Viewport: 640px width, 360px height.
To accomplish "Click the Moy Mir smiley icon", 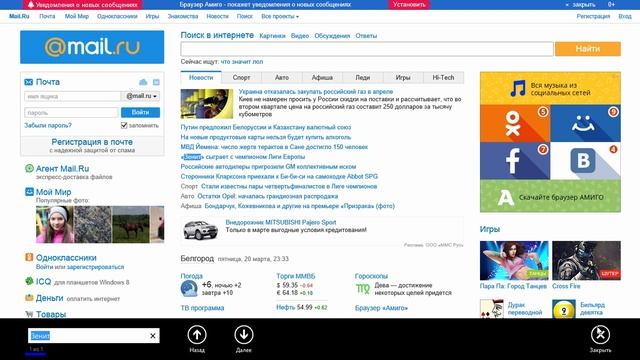I will coord(29,191).
